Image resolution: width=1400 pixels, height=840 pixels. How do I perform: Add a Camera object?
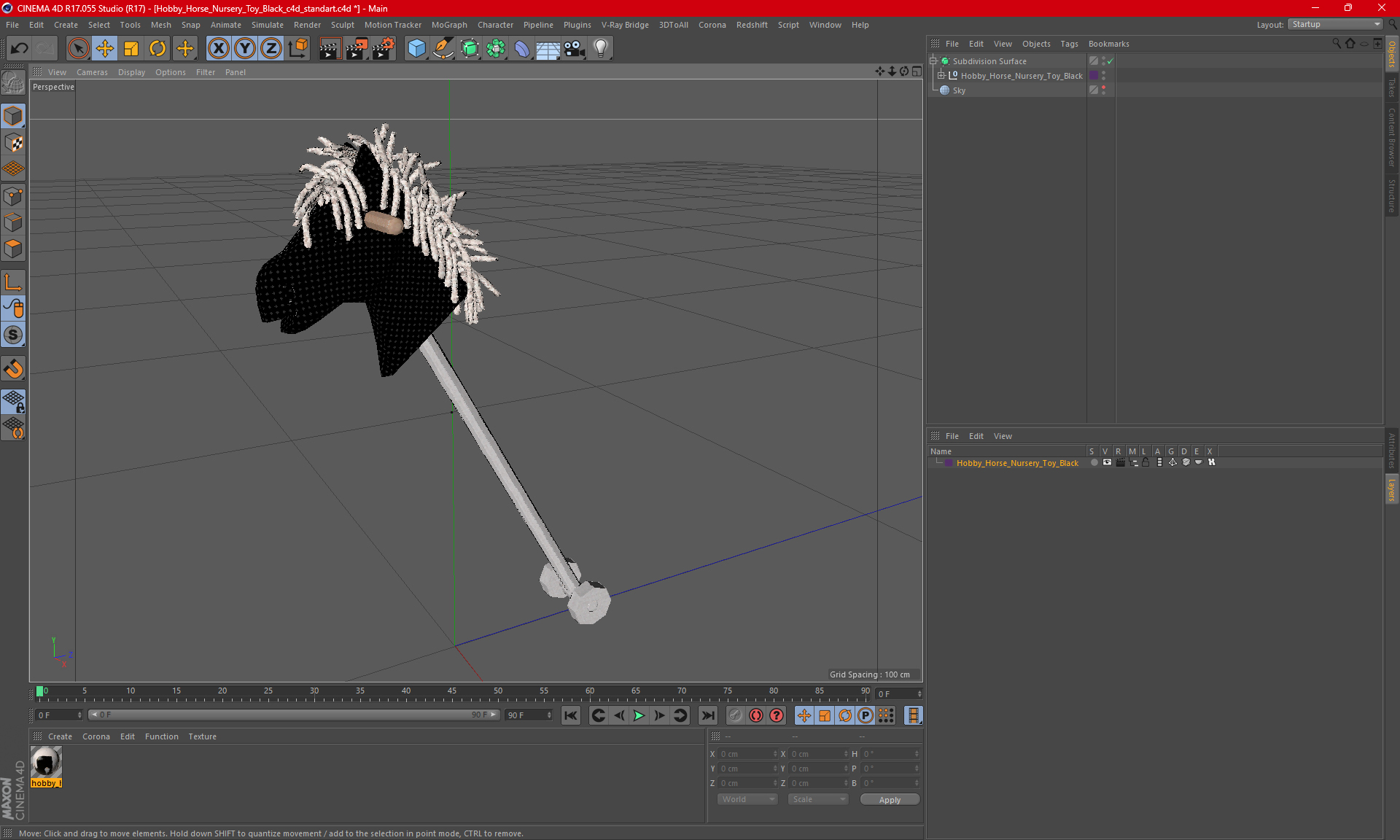coord(575,48)
